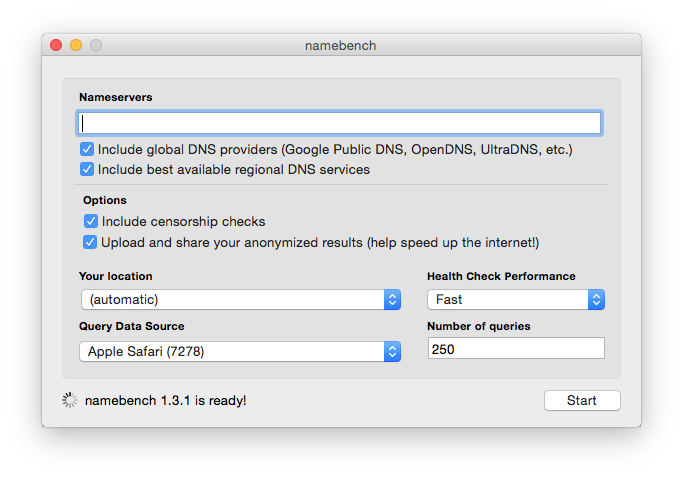Viewport: 683px width, 477px height.
Task: Open the Your location dropdown
Action: 240,299
